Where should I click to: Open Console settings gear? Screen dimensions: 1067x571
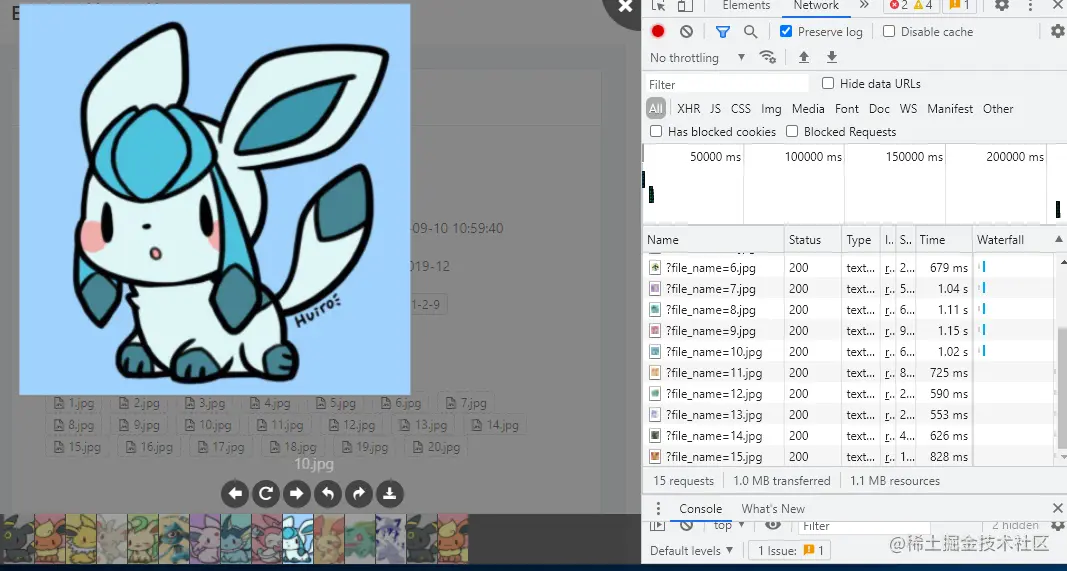[1057, 525]
